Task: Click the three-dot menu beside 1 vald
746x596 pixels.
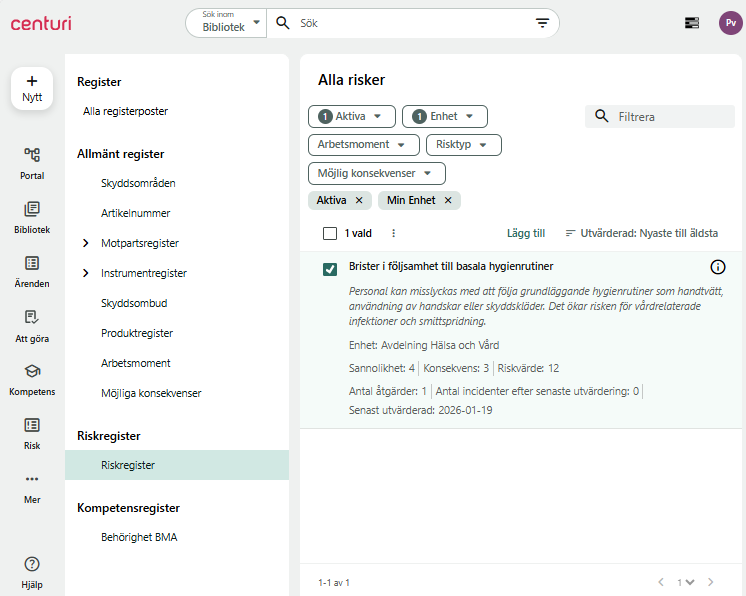Action: tap(394, 234)
